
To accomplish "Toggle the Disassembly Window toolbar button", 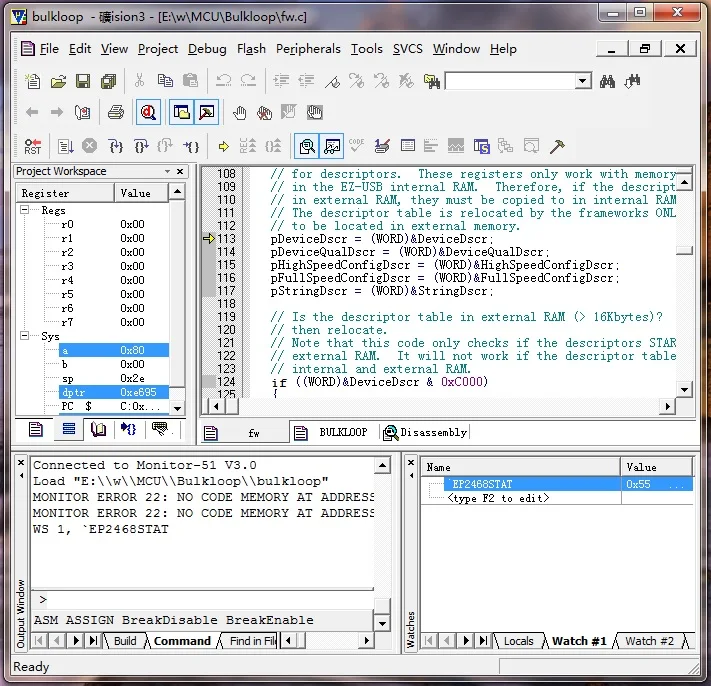I will pyautogui.click(x=307, y=146).
